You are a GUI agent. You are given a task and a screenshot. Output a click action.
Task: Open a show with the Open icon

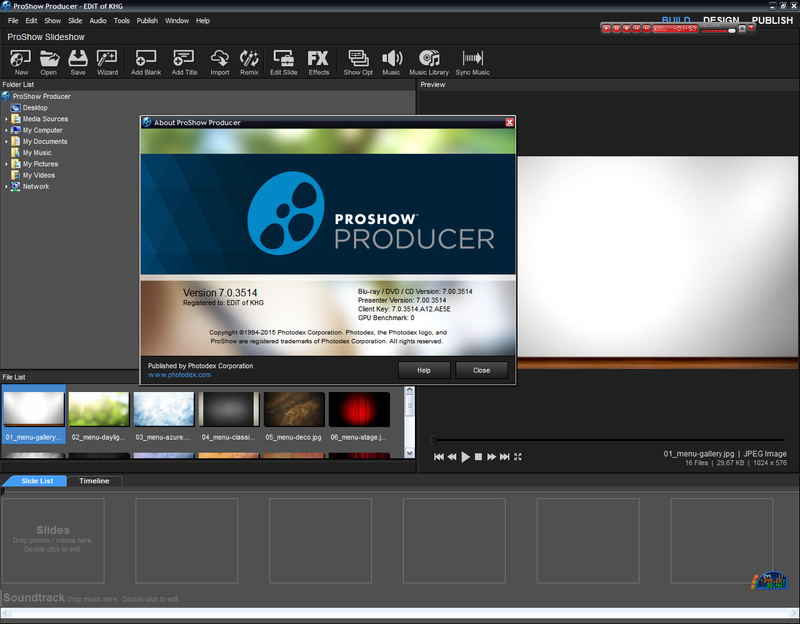point(48,63)
